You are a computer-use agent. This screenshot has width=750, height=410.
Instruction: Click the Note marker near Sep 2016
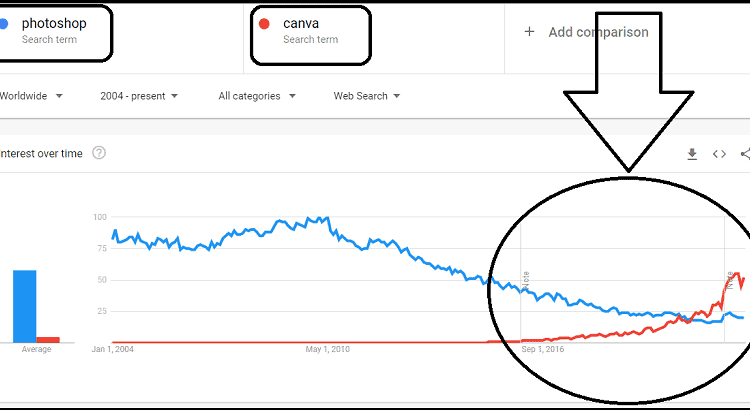click(526, 280)
